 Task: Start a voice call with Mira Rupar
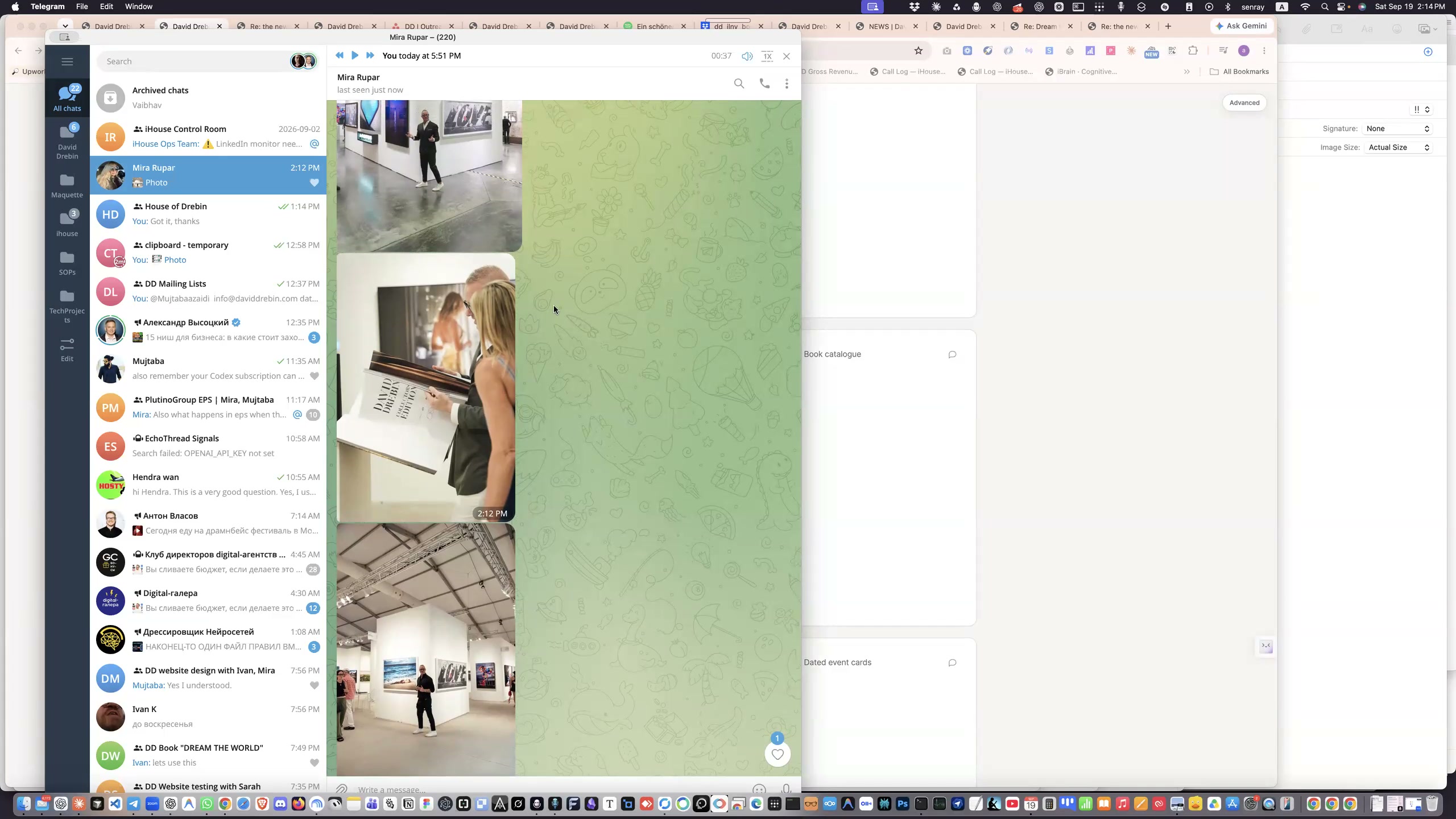pyautogui.click(x=764, y=84)
